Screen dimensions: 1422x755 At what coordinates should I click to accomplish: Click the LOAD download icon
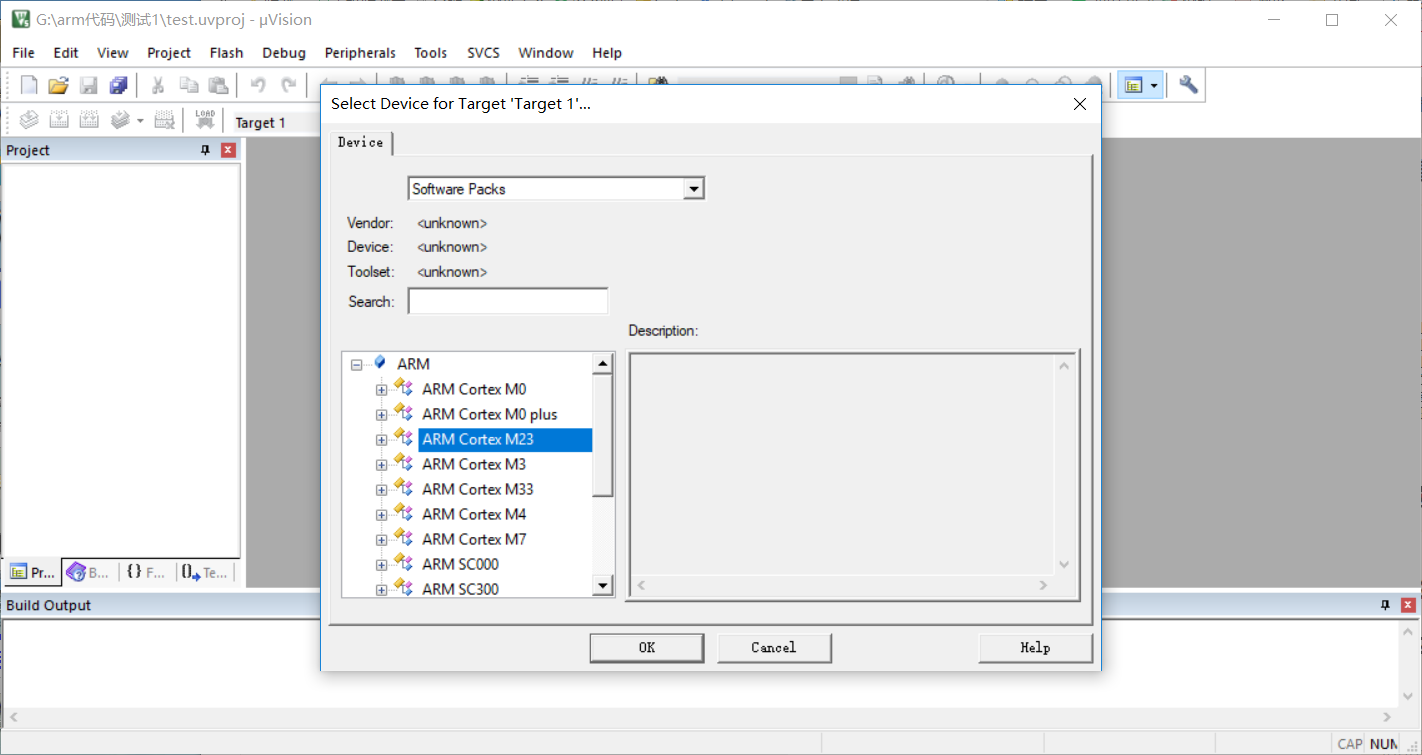205,121
